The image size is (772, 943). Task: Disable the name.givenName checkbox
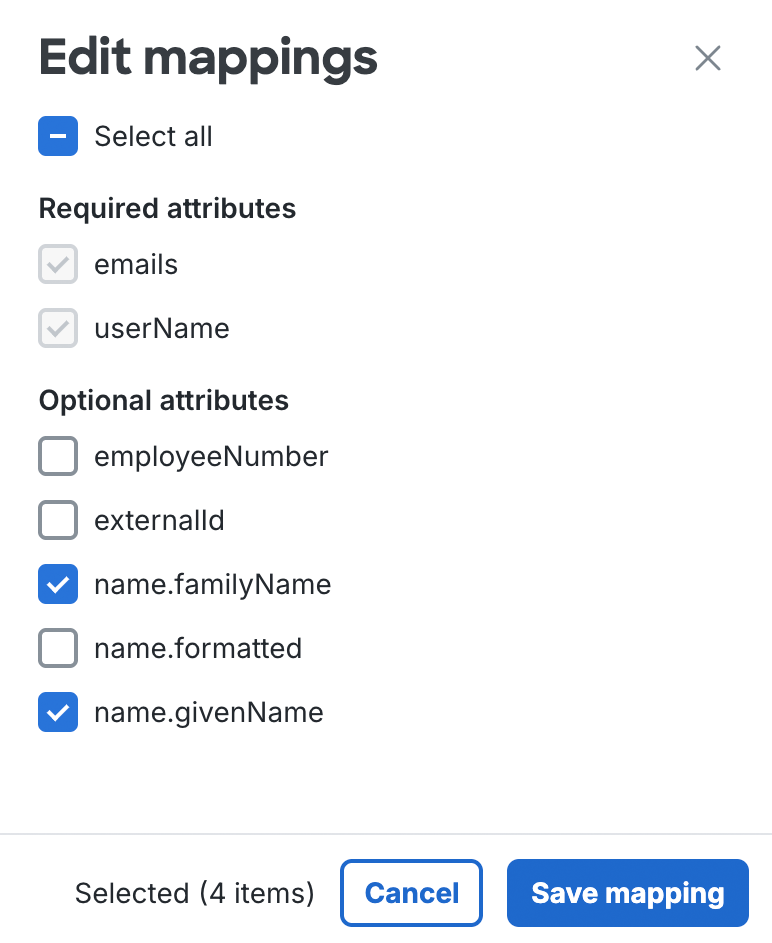58,712
